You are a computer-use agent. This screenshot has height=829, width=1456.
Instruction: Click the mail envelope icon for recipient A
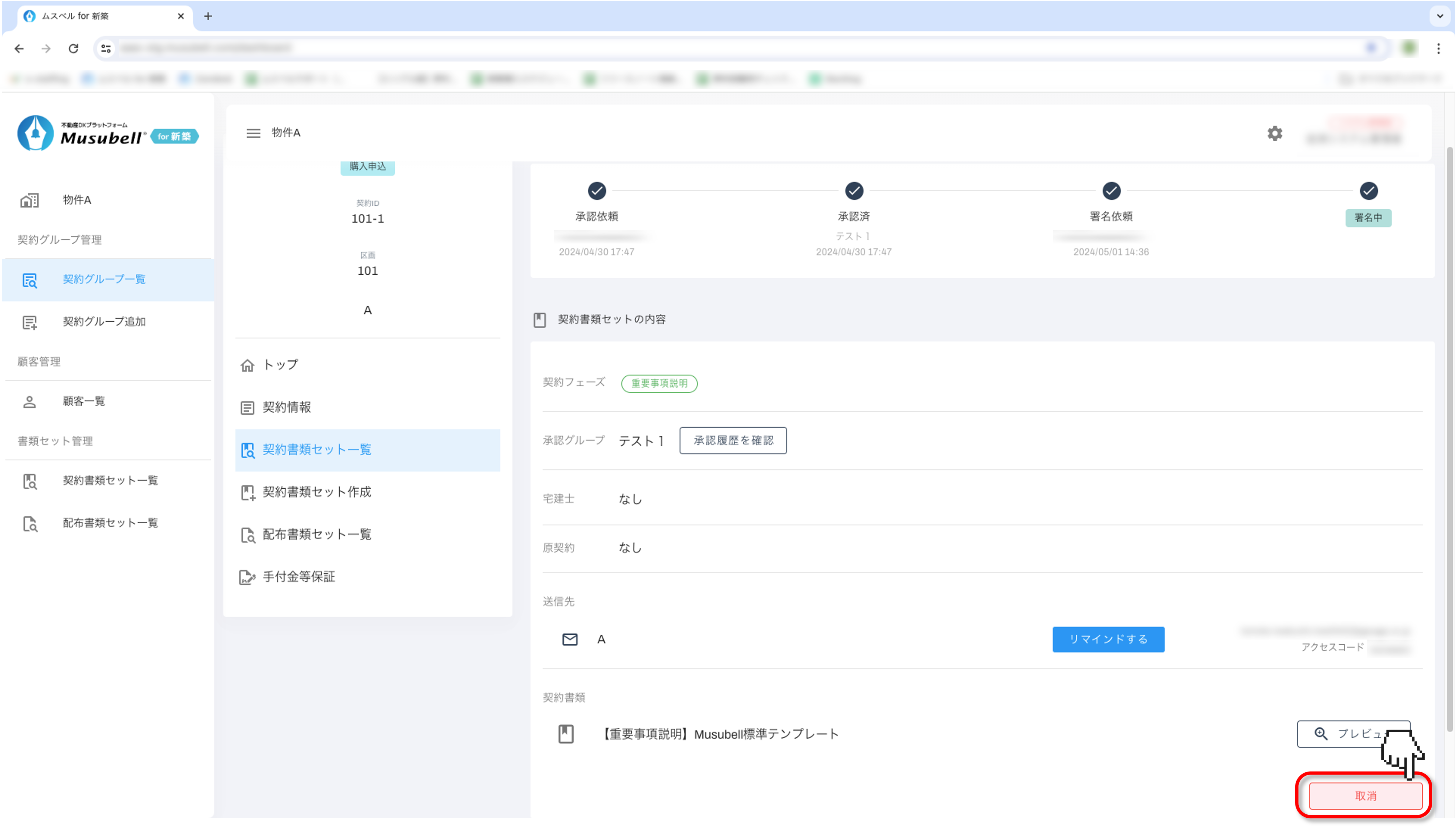(569, 639)
